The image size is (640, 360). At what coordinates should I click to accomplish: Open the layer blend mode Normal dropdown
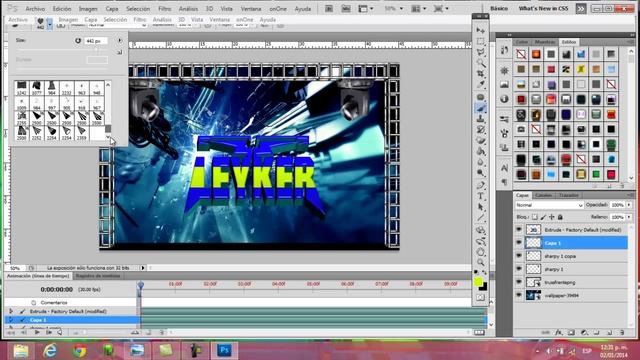coord(549,205)
